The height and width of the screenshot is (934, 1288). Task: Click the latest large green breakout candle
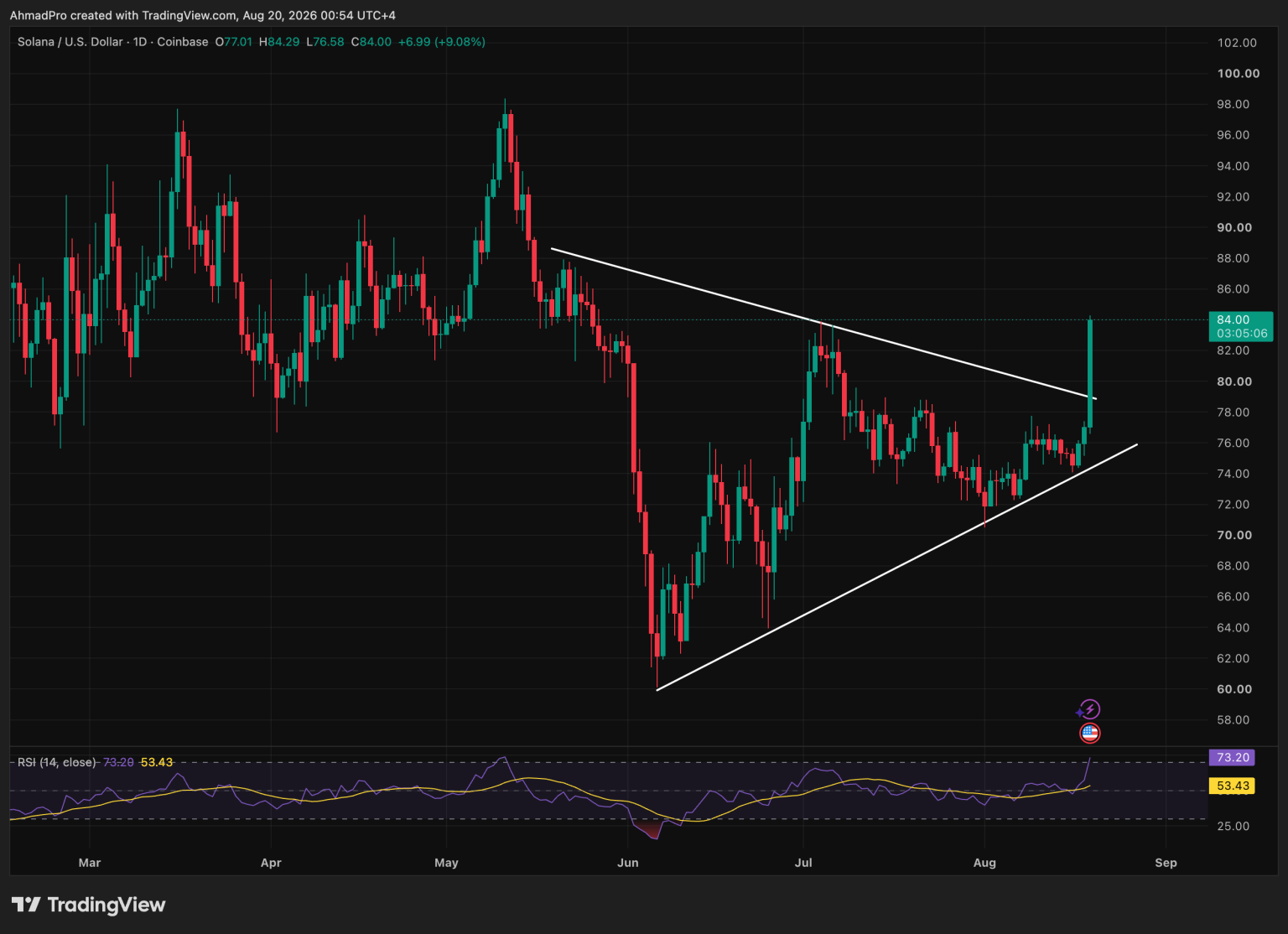1090,373
